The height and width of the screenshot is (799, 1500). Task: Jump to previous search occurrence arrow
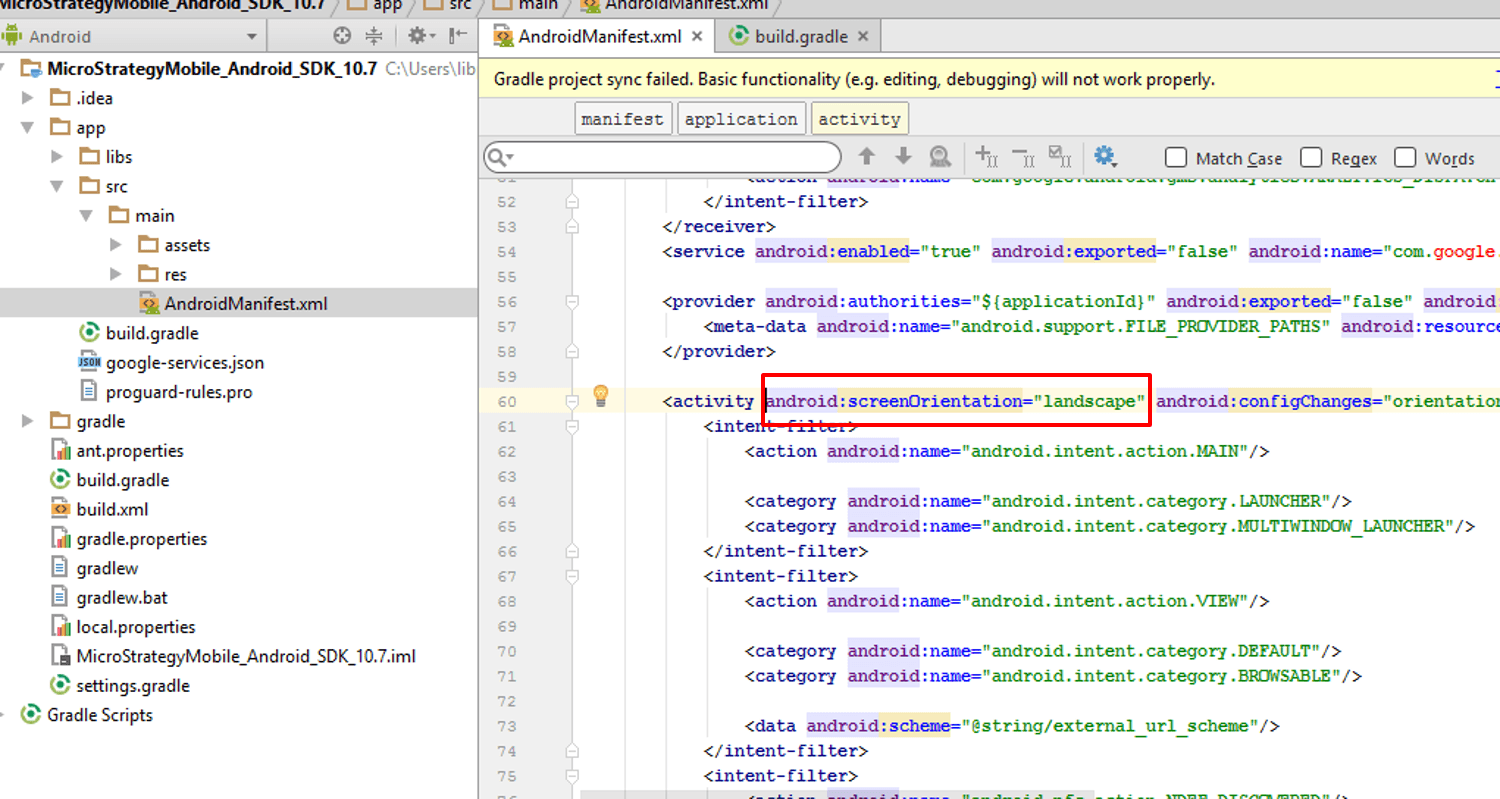pyautogui.click(x=867, y=157)
